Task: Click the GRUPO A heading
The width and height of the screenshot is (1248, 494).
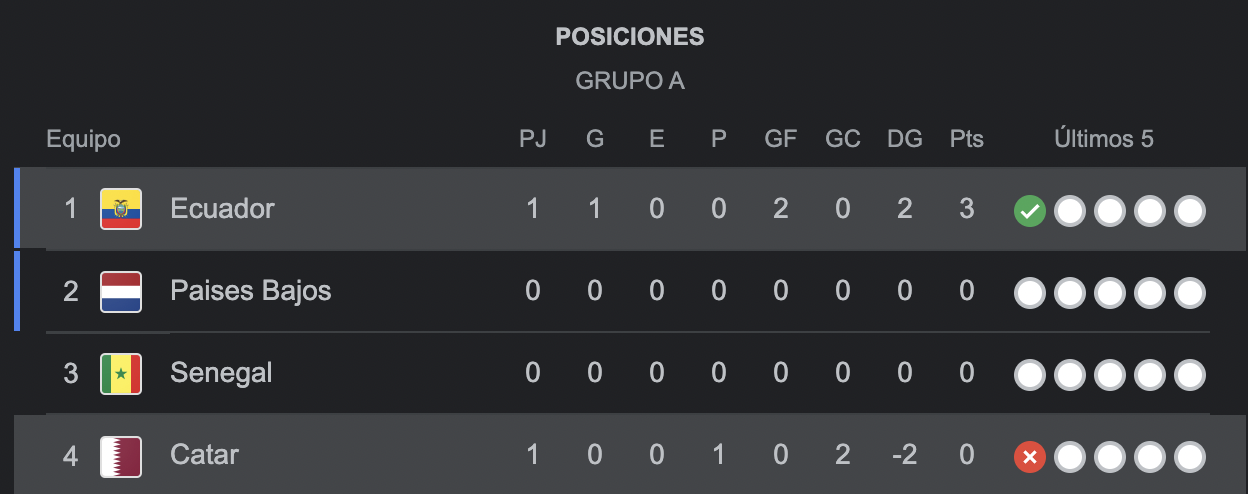Action: (x=630, y=81)
